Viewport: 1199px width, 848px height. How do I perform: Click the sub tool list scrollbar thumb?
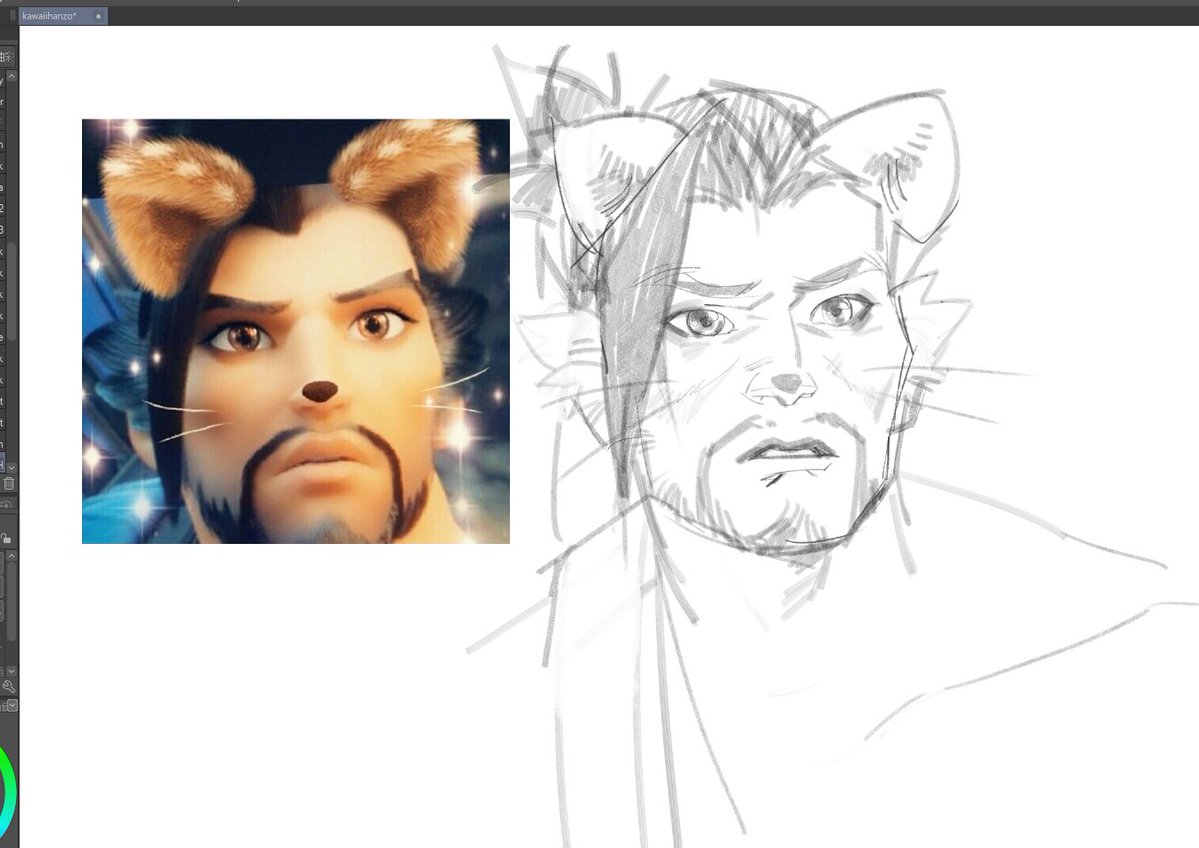(x=11, y=291)
